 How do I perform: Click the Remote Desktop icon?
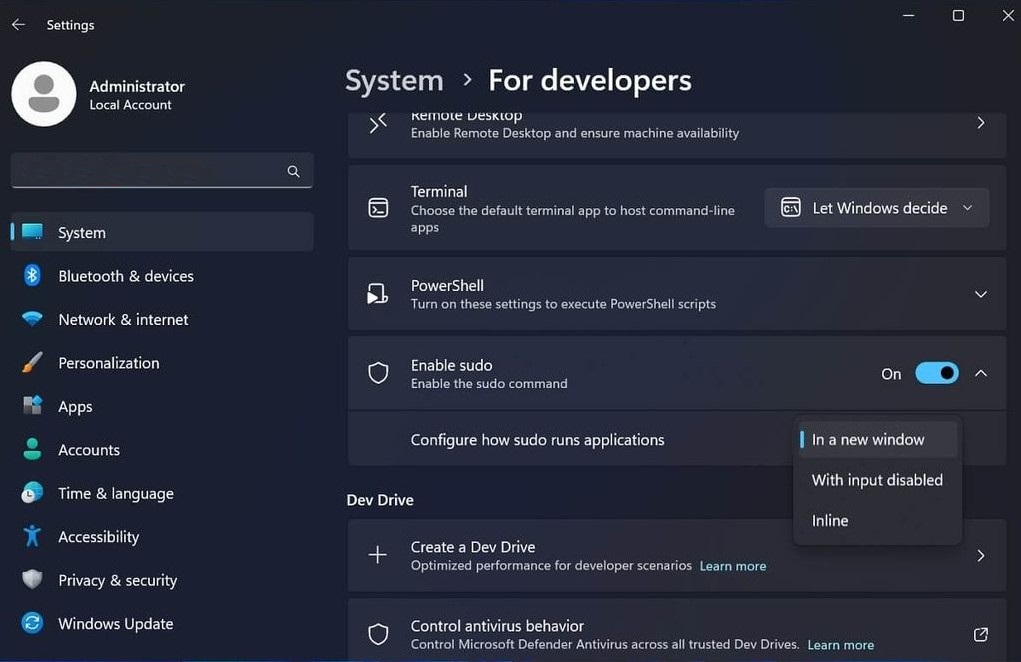tap(378, 123)
